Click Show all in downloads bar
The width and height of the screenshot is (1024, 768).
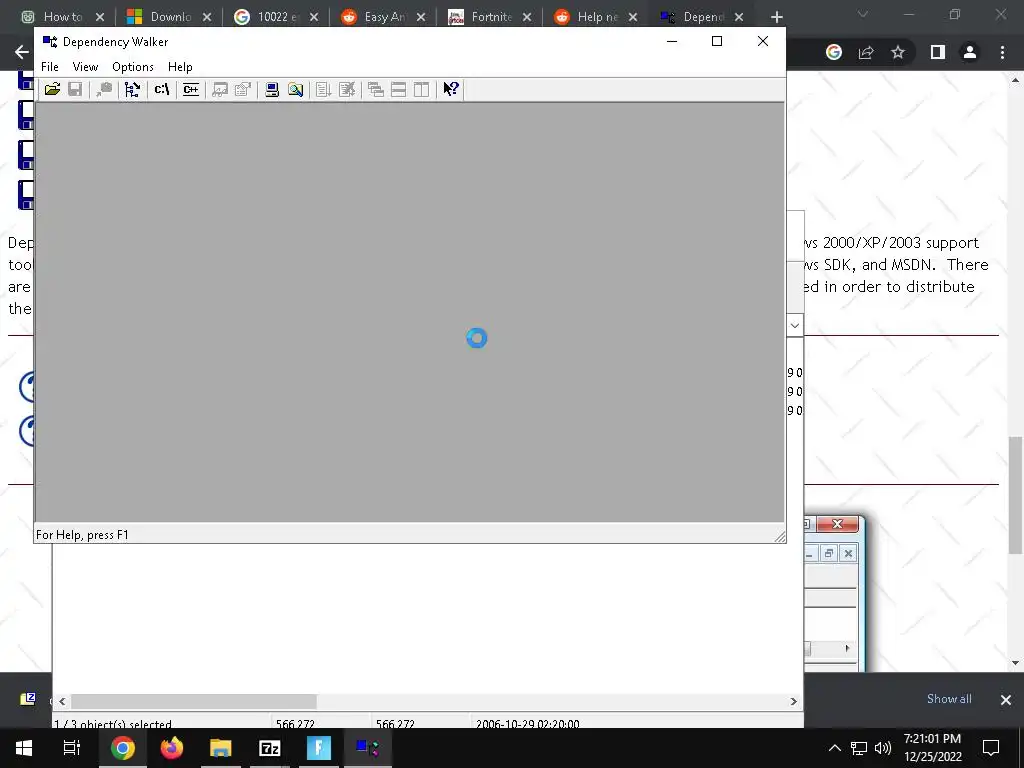pyautogui.click(x=949, y=699)
